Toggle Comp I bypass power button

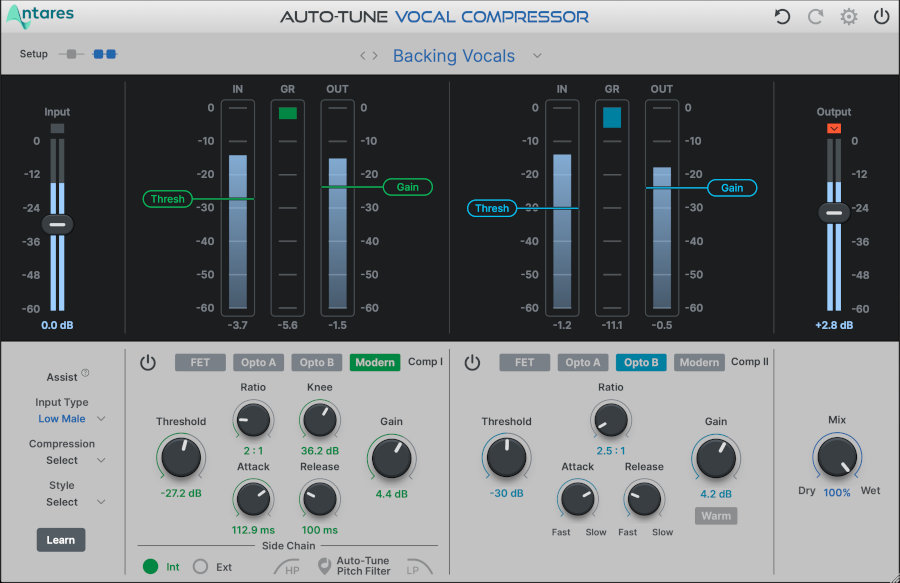click(148, 362)
